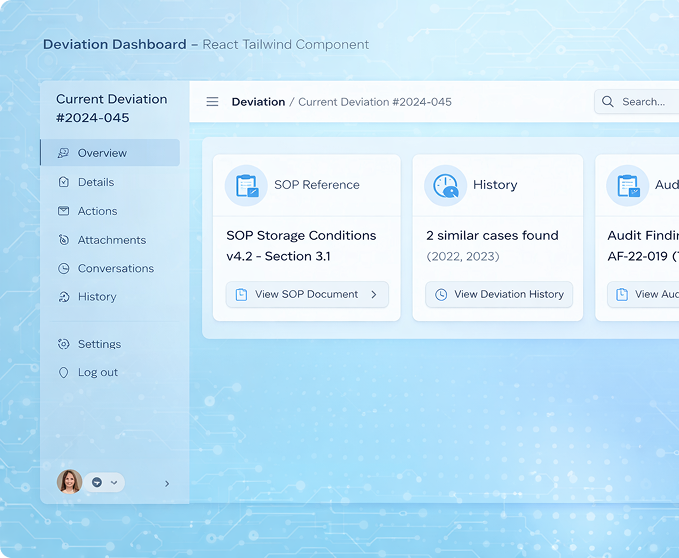Screen dimensions: 679x558
Task: Open the Overview sidebar item
Action: pyautogui.click(x=102, y=153)
